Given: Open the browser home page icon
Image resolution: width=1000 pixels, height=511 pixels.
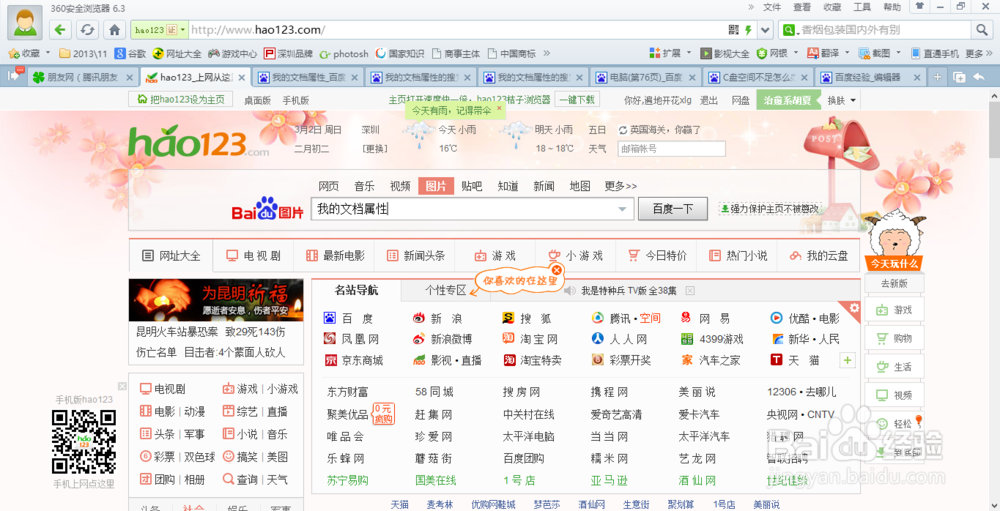Looking at the screenshot, I should pos(114,29).
